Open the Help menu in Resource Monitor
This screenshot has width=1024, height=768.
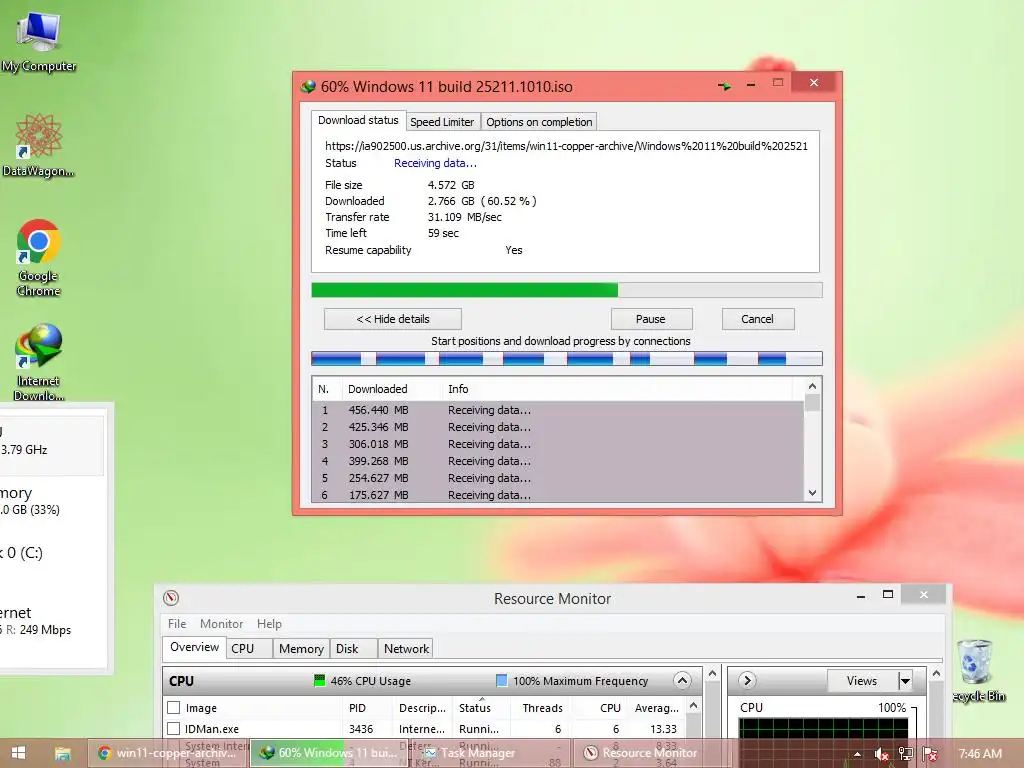coord(269,624)
